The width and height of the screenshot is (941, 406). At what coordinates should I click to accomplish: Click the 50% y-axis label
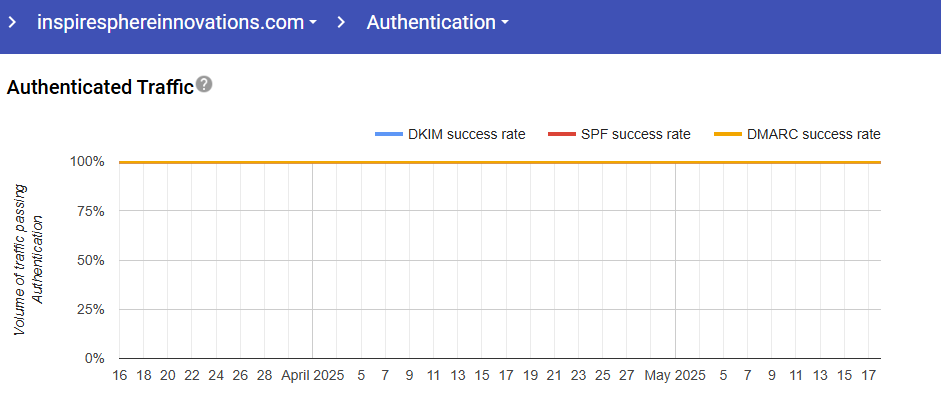[91, 260]
